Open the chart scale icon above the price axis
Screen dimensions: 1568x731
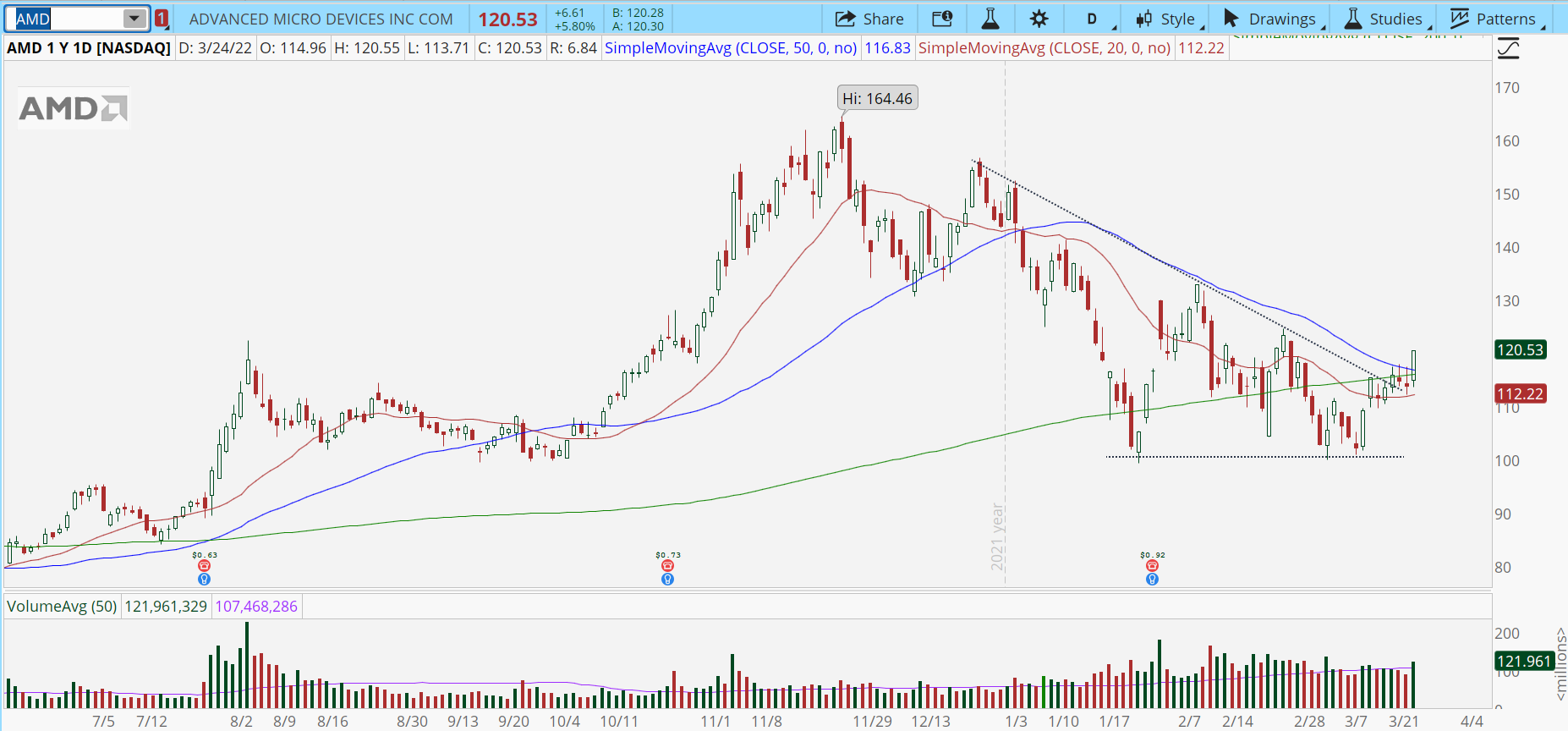pos(1508,49)
